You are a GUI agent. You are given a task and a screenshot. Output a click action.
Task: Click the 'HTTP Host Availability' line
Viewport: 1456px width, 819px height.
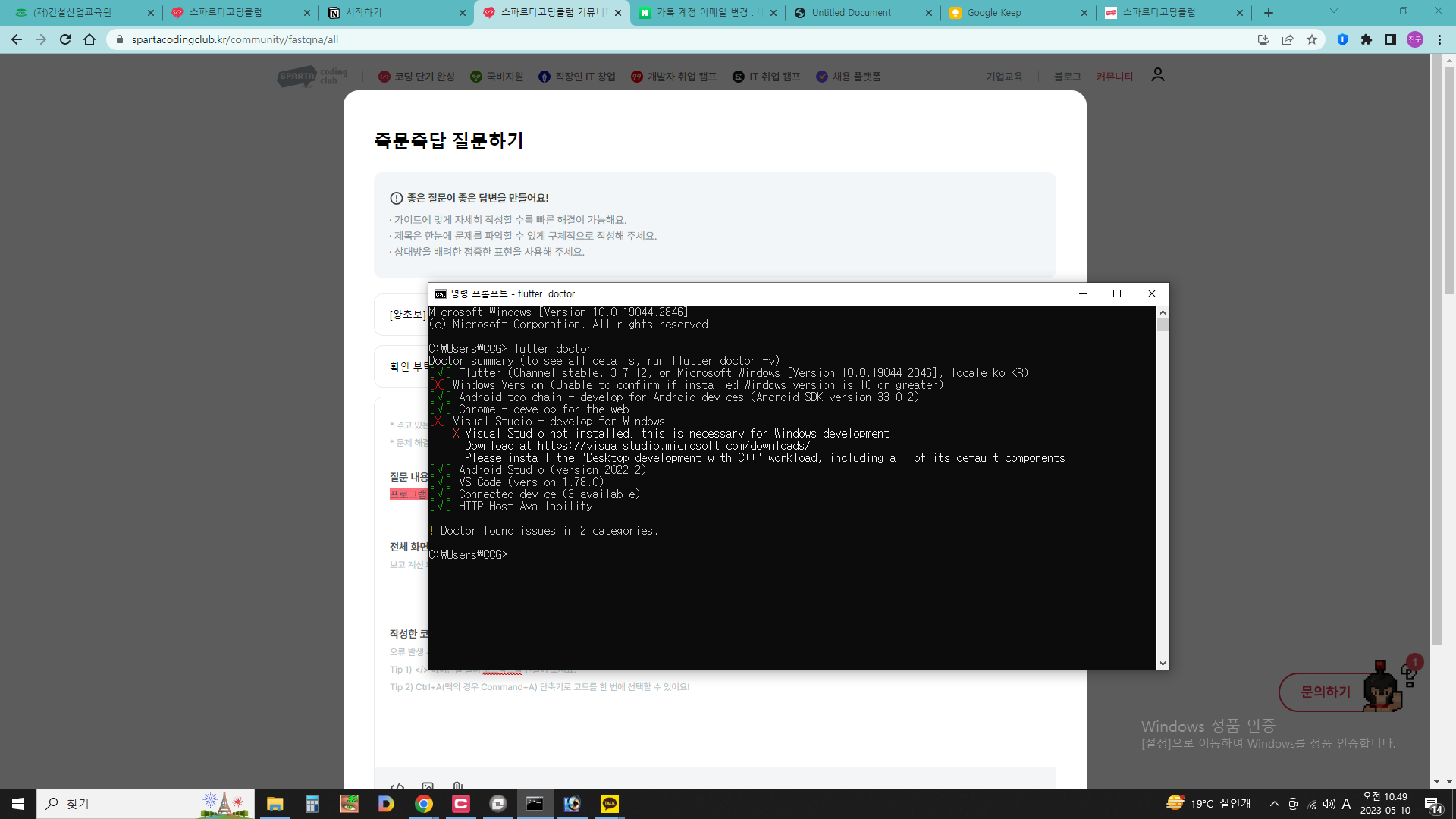[x=511, y=507]
